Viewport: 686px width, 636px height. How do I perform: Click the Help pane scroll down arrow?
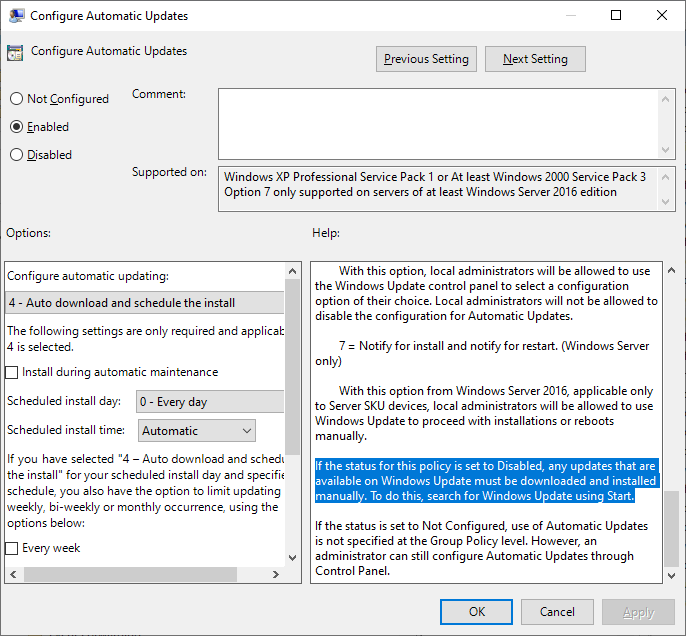[x=672, y=576]
